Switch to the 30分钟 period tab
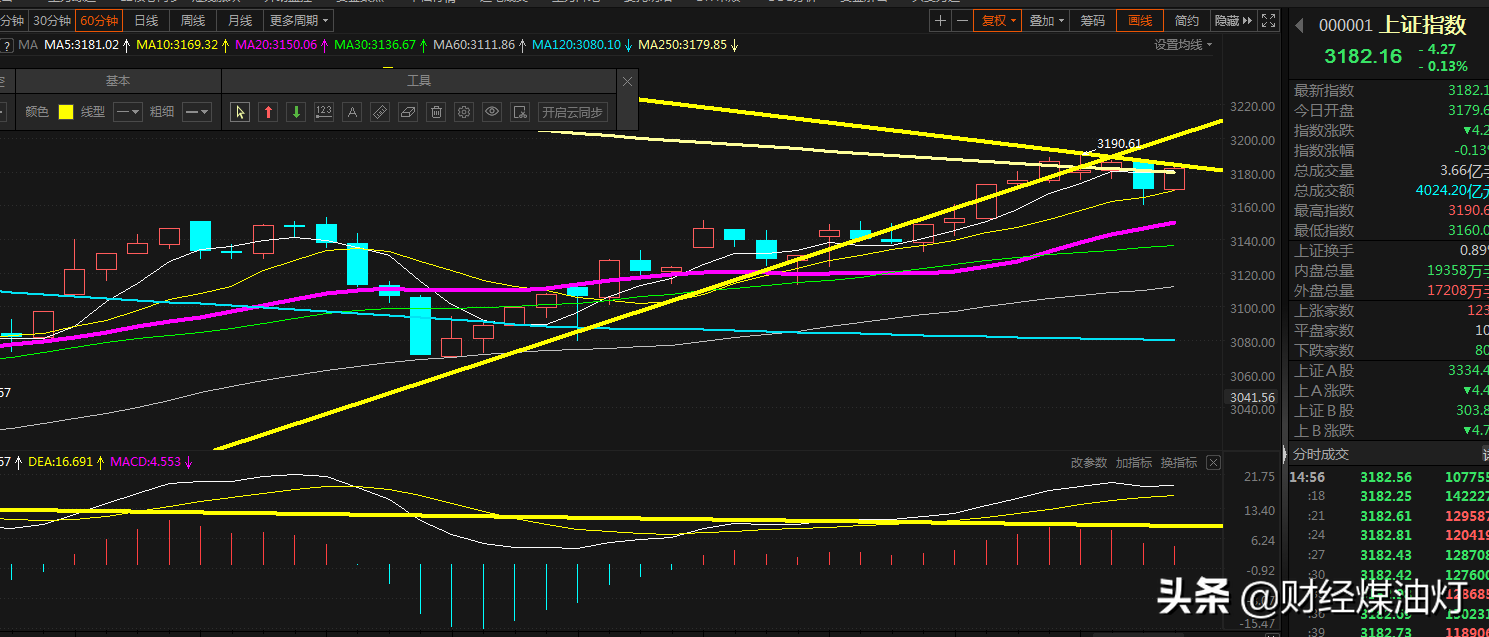1489x637 pixels. pyautogui.click(x=51, y=20)
